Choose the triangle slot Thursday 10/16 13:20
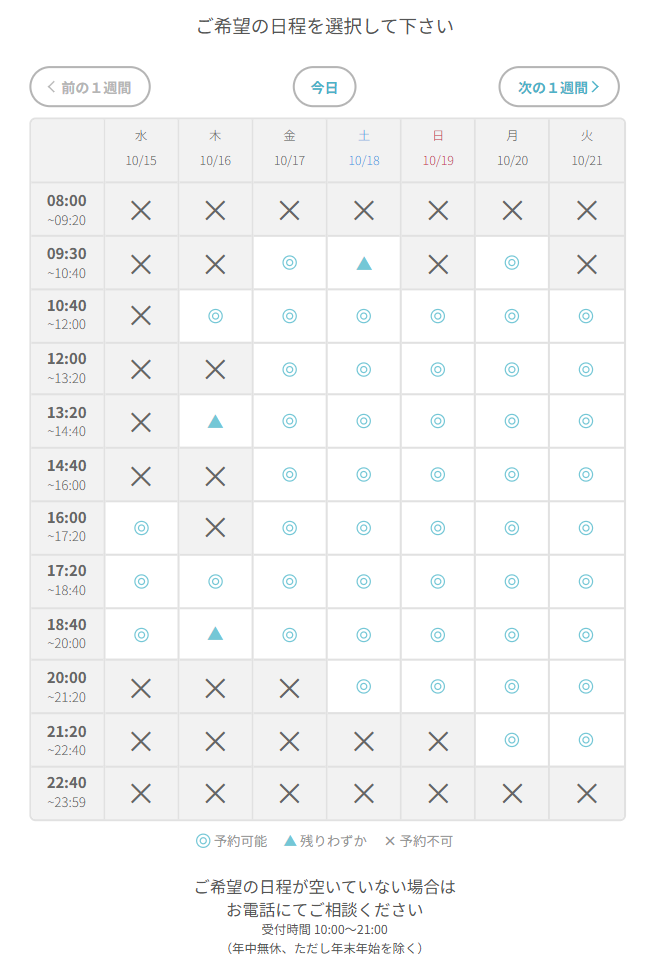The width and height of the screenshot is (661, 959). point(215,422)
